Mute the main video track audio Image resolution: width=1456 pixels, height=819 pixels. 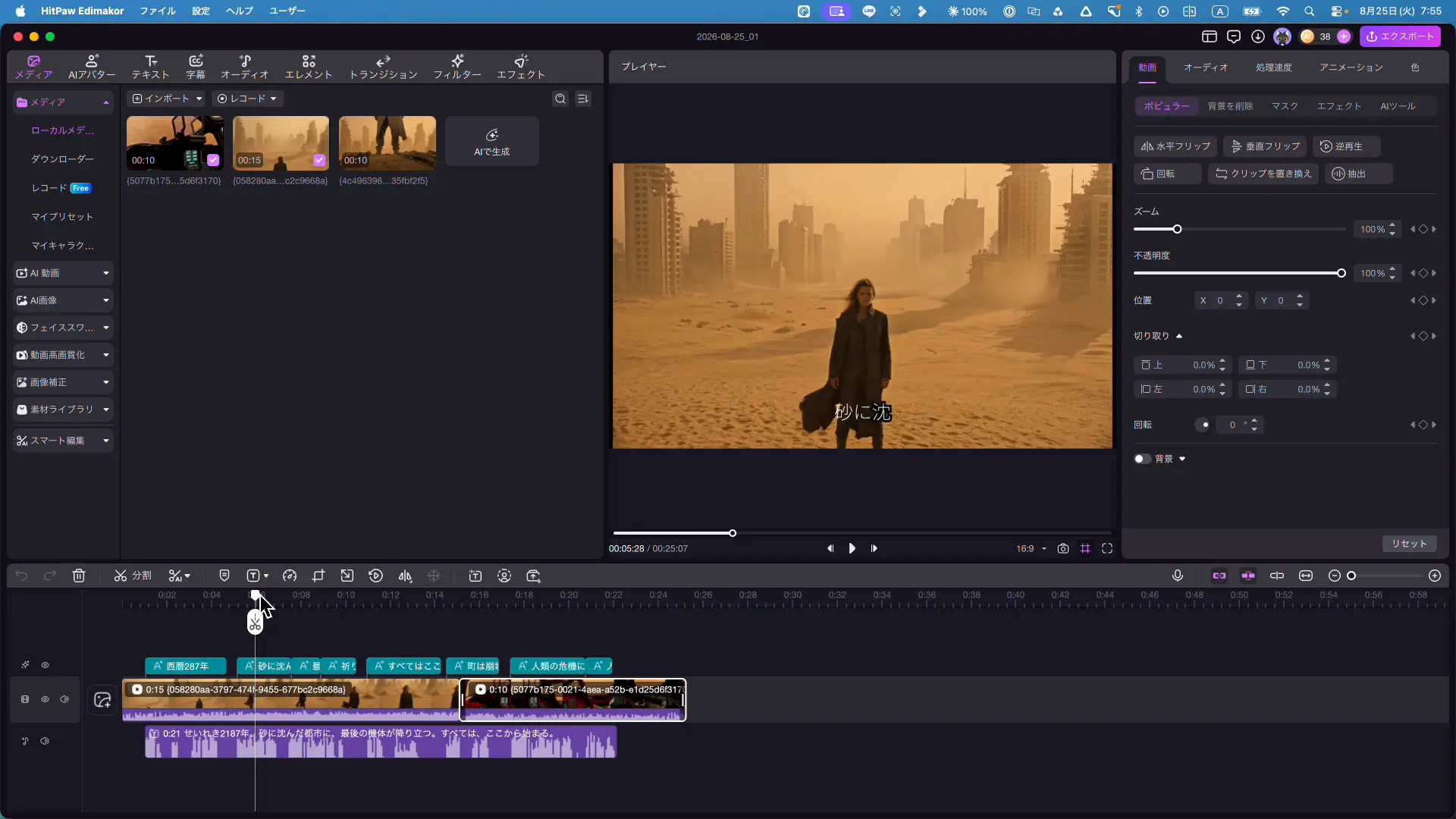tap(64, 699)
